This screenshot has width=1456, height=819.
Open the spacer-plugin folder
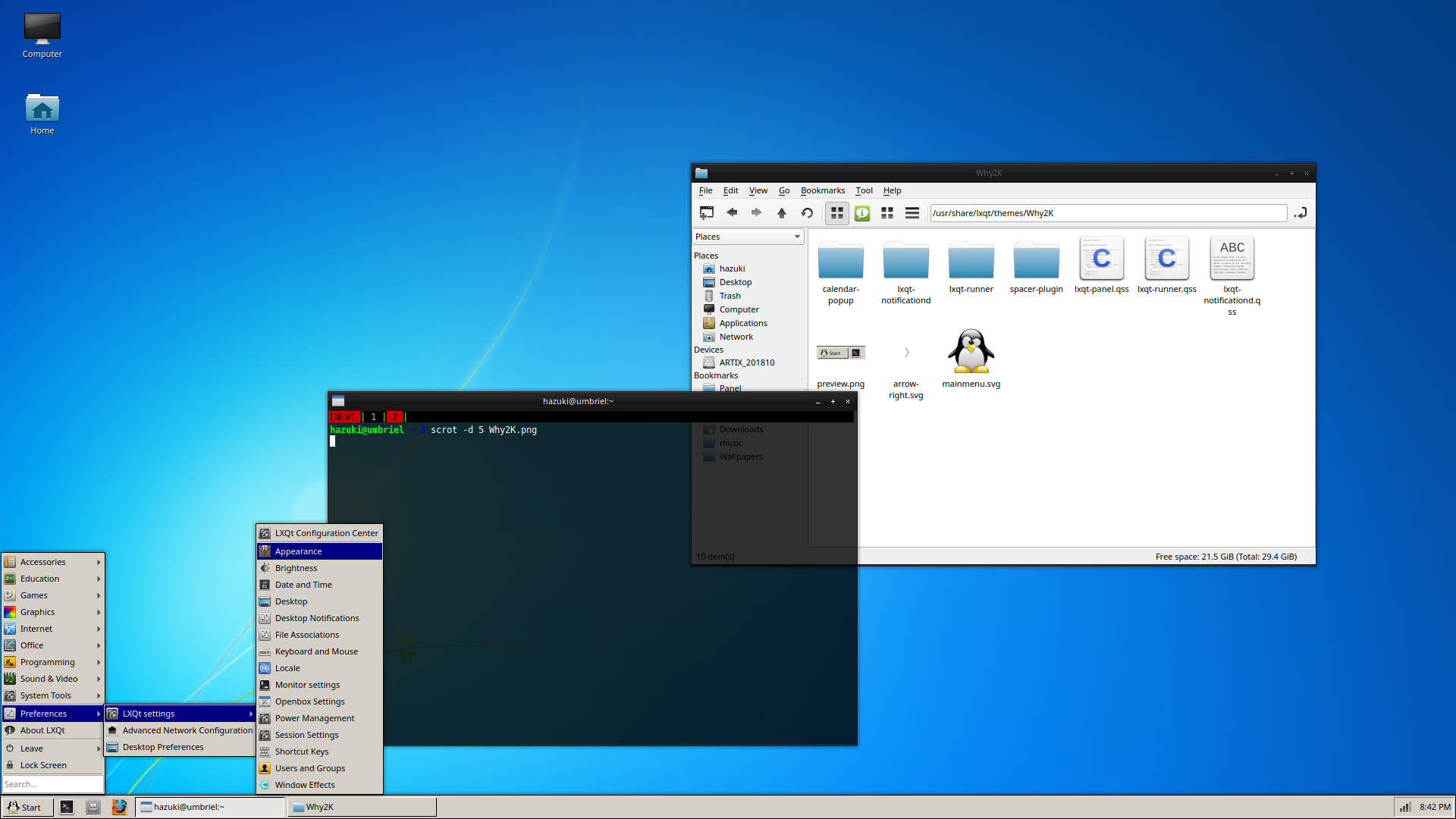1037,268
